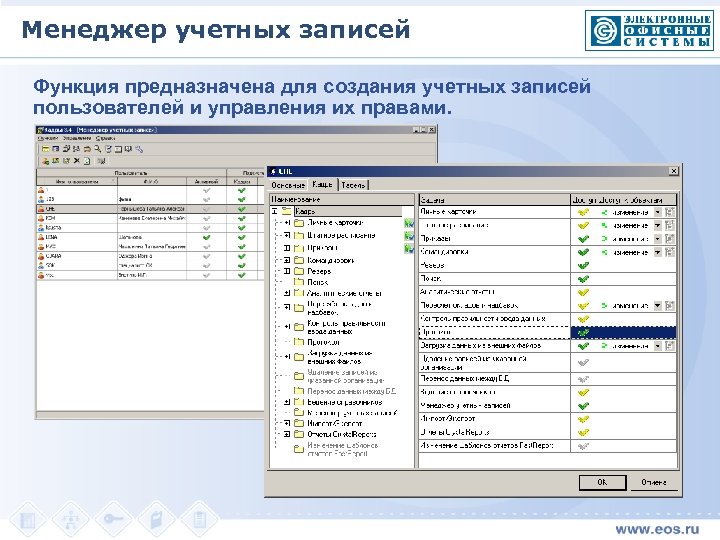The width and height of the screenshot is (720, 540).
Task: Click the blank page icon next to X
Action: coord(87,161)
